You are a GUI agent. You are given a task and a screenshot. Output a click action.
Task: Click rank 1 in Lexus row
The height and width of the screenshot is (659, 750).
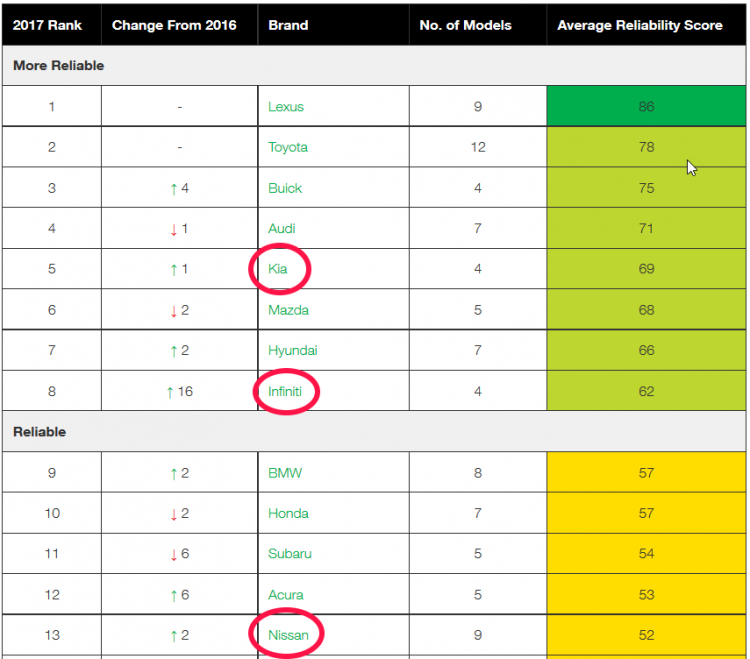[x=51, y=107]
